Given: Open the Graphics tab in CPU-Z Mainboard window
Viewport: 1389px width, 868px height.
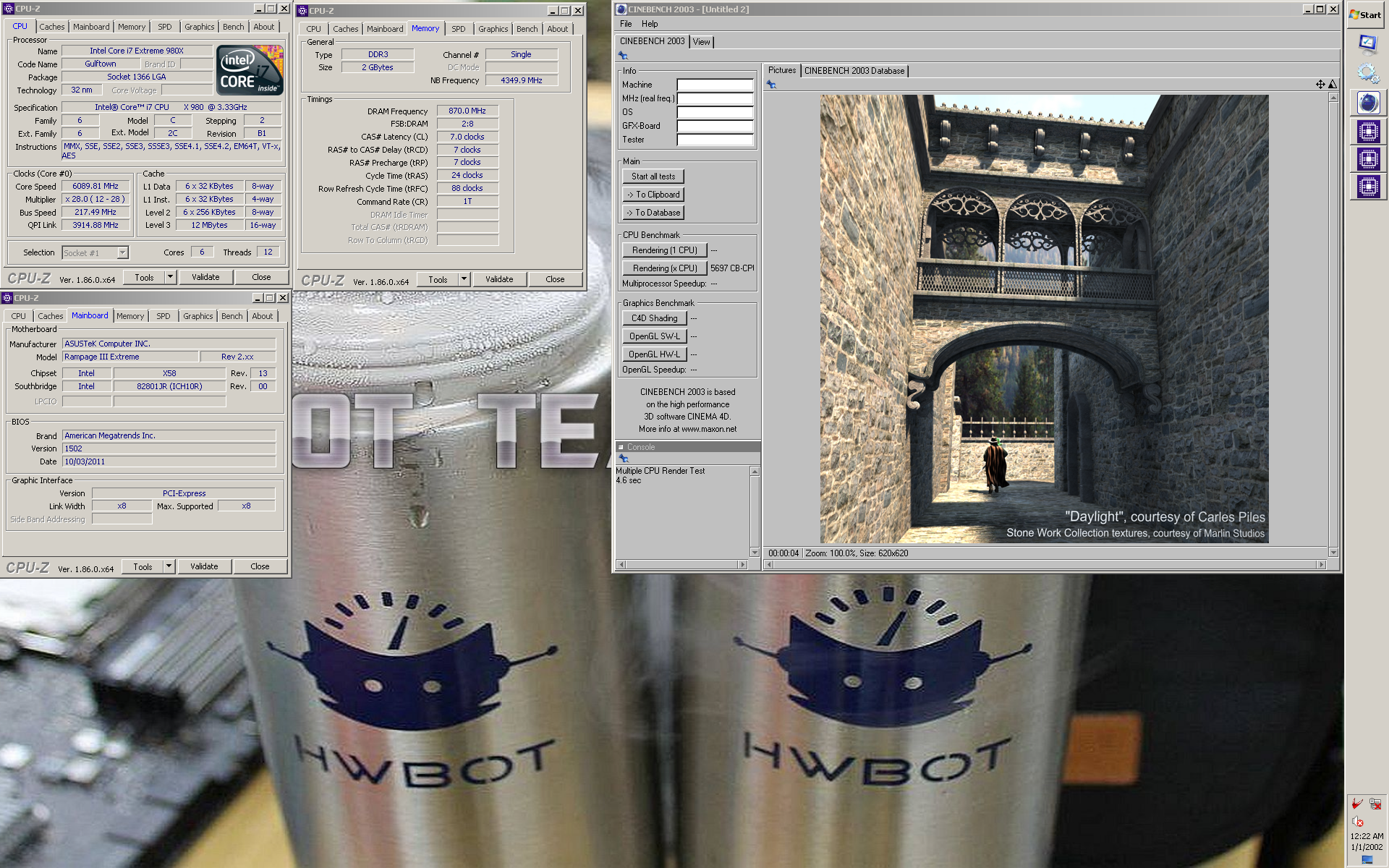Looking at the screenshot, I should click(x=197, y=316).
